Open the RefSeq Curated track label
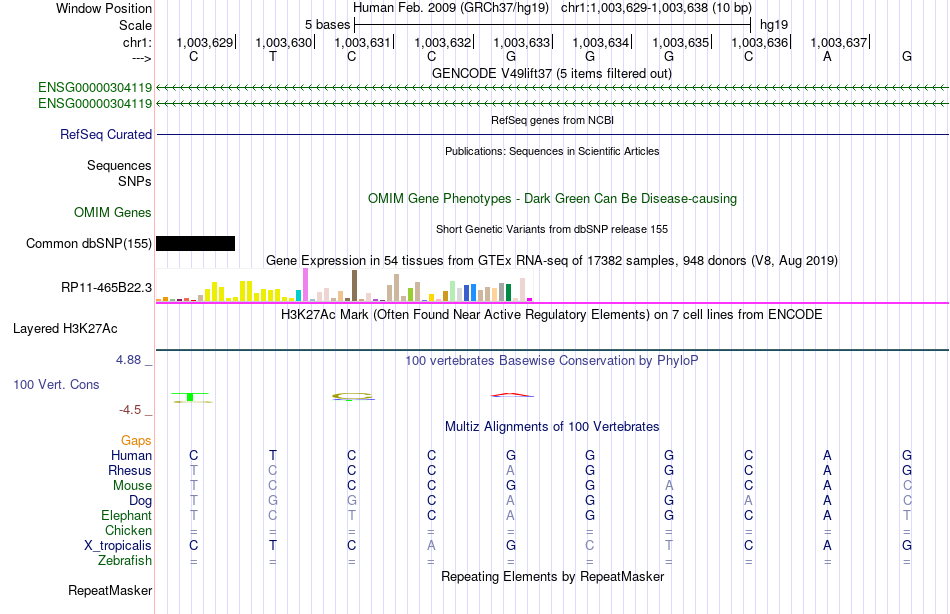The image size is (950, 614). [x=105, y=135]
